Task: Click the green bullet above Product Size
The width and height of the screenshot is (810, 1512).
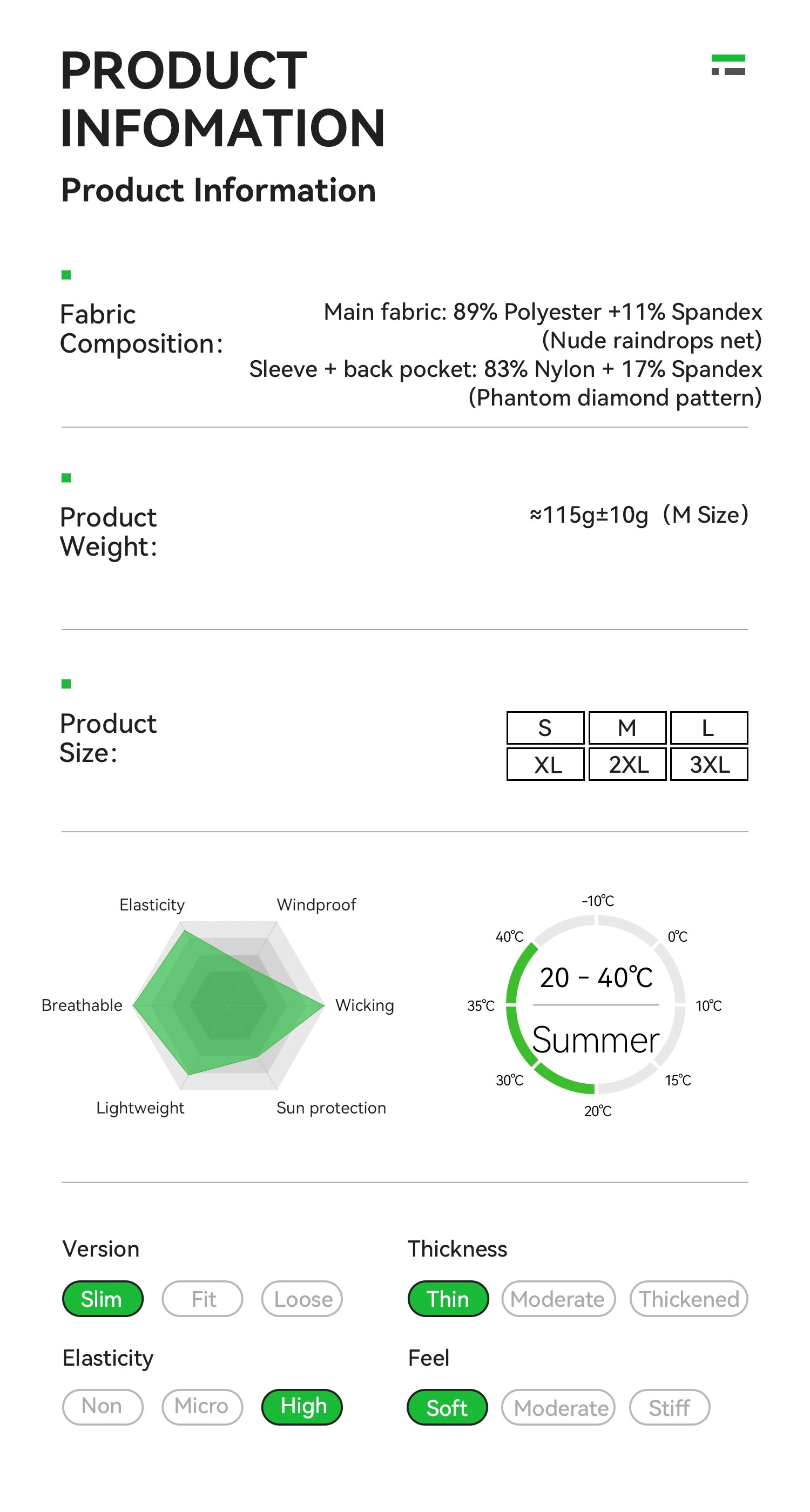Action: (66, 684)
